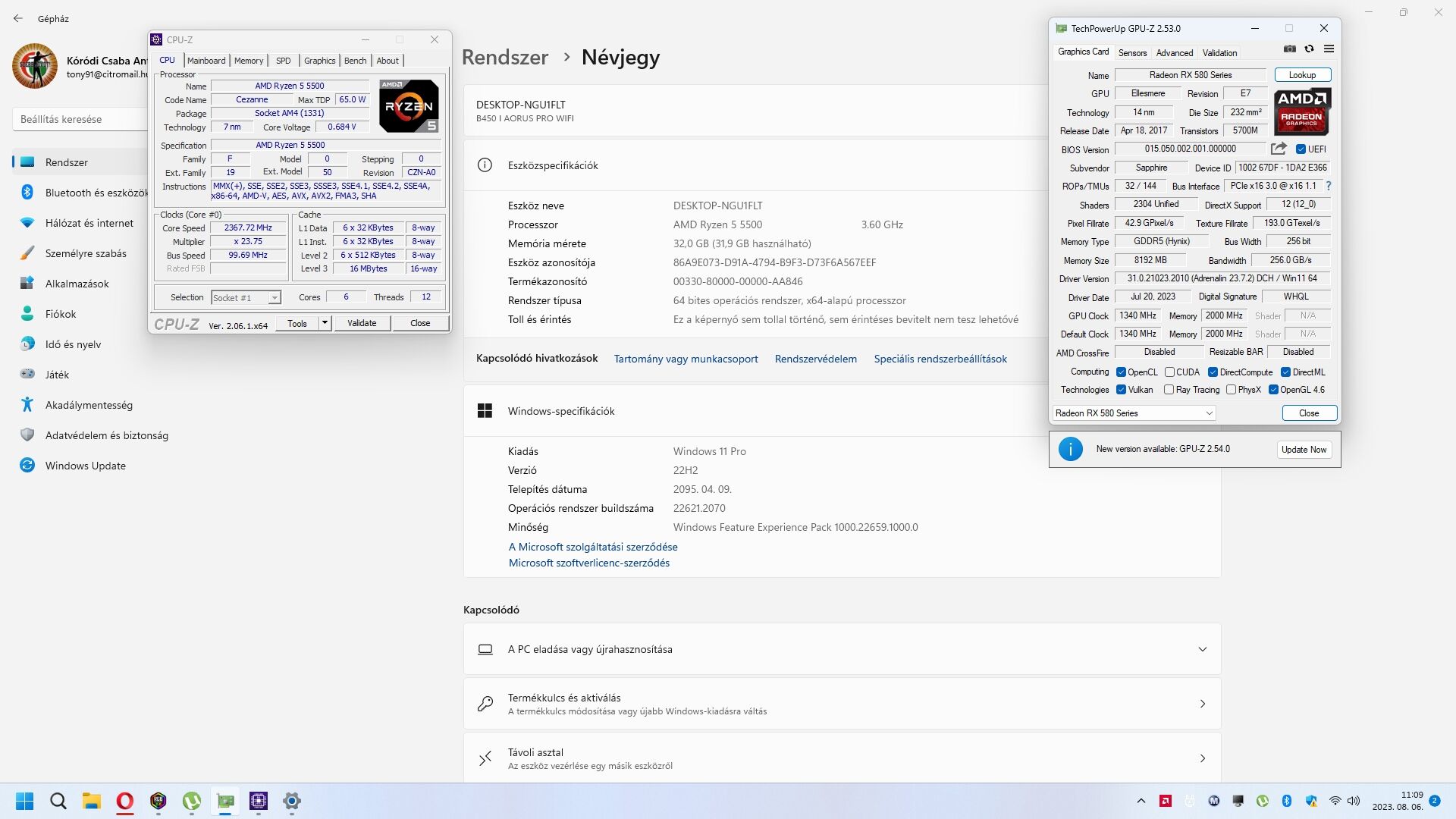This screenshot has width=1456, height=819.
Task: Open Termékkulcs és aktiválás
Action: click(842, 704)
